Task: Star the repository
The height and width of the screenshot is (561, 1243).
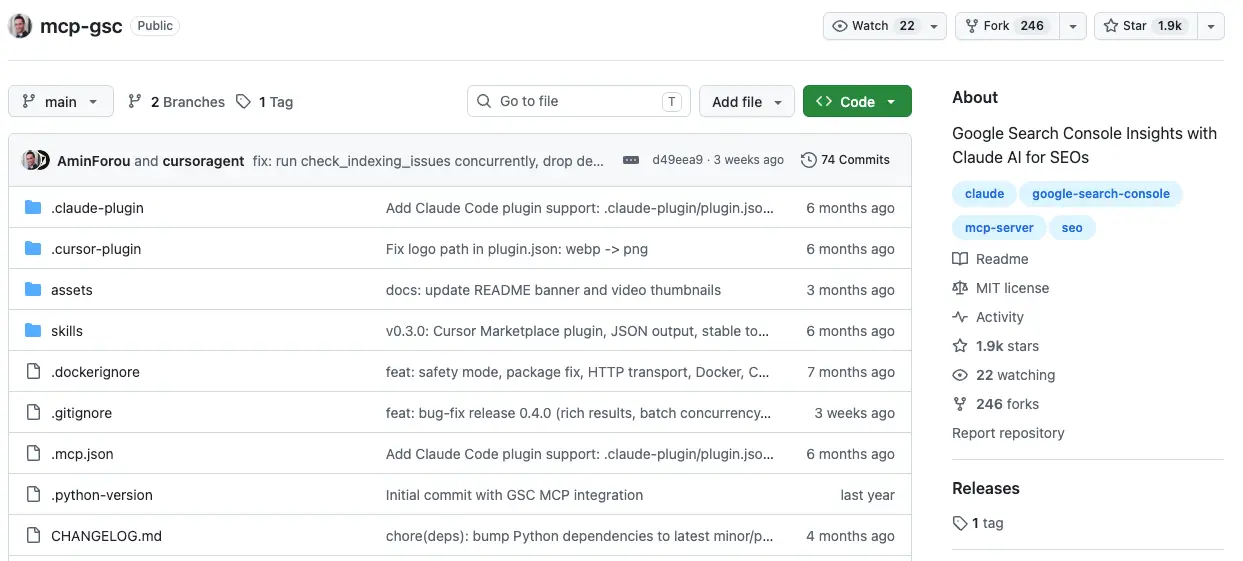Action: tap(1146, 26)
